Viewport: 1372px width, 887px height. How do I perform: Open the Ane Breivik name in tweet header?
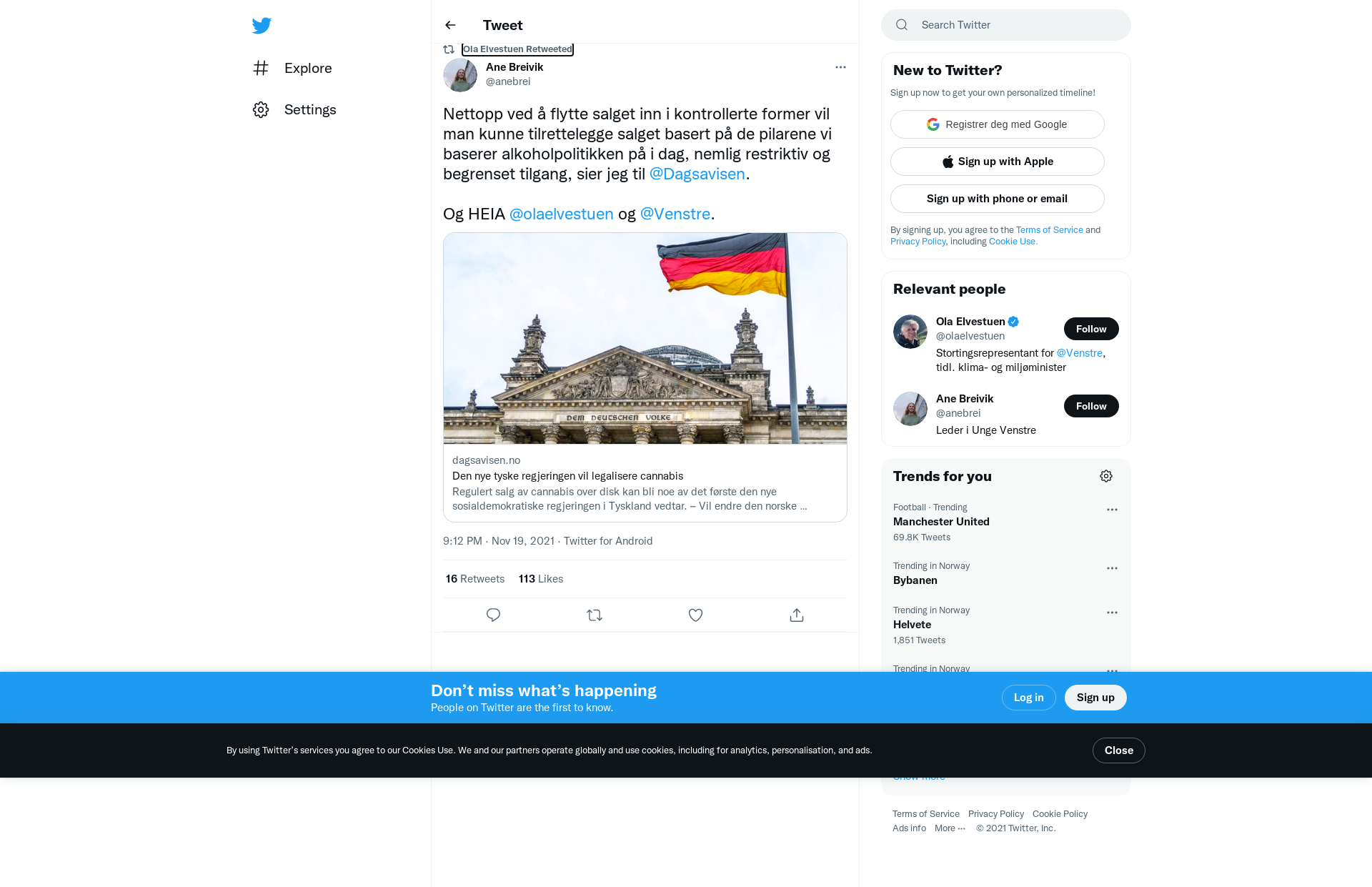(x=514, y=67)
